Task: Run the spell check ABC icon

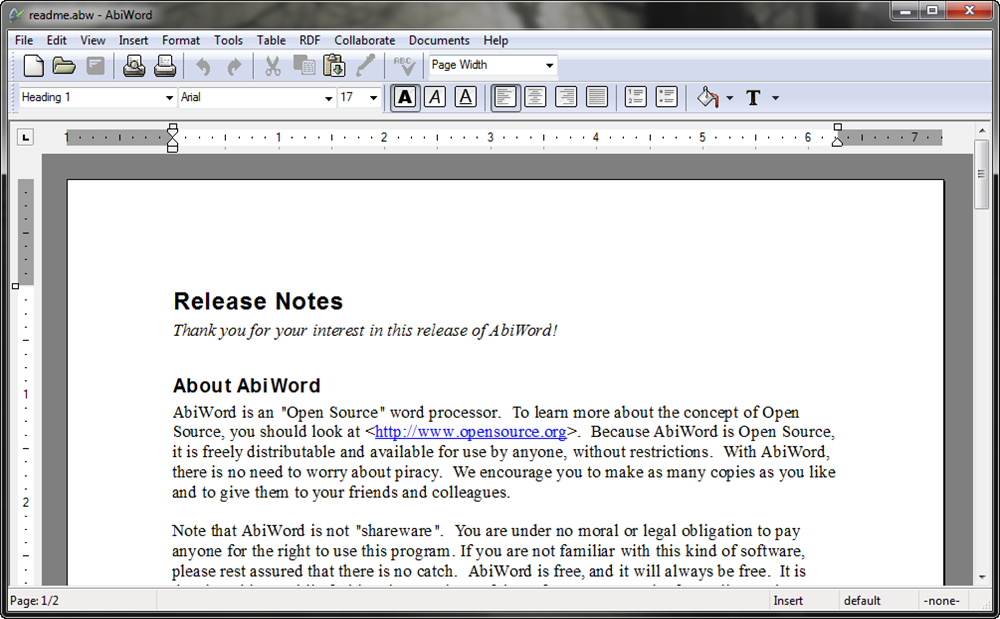Action: click(x=404, y=66)
